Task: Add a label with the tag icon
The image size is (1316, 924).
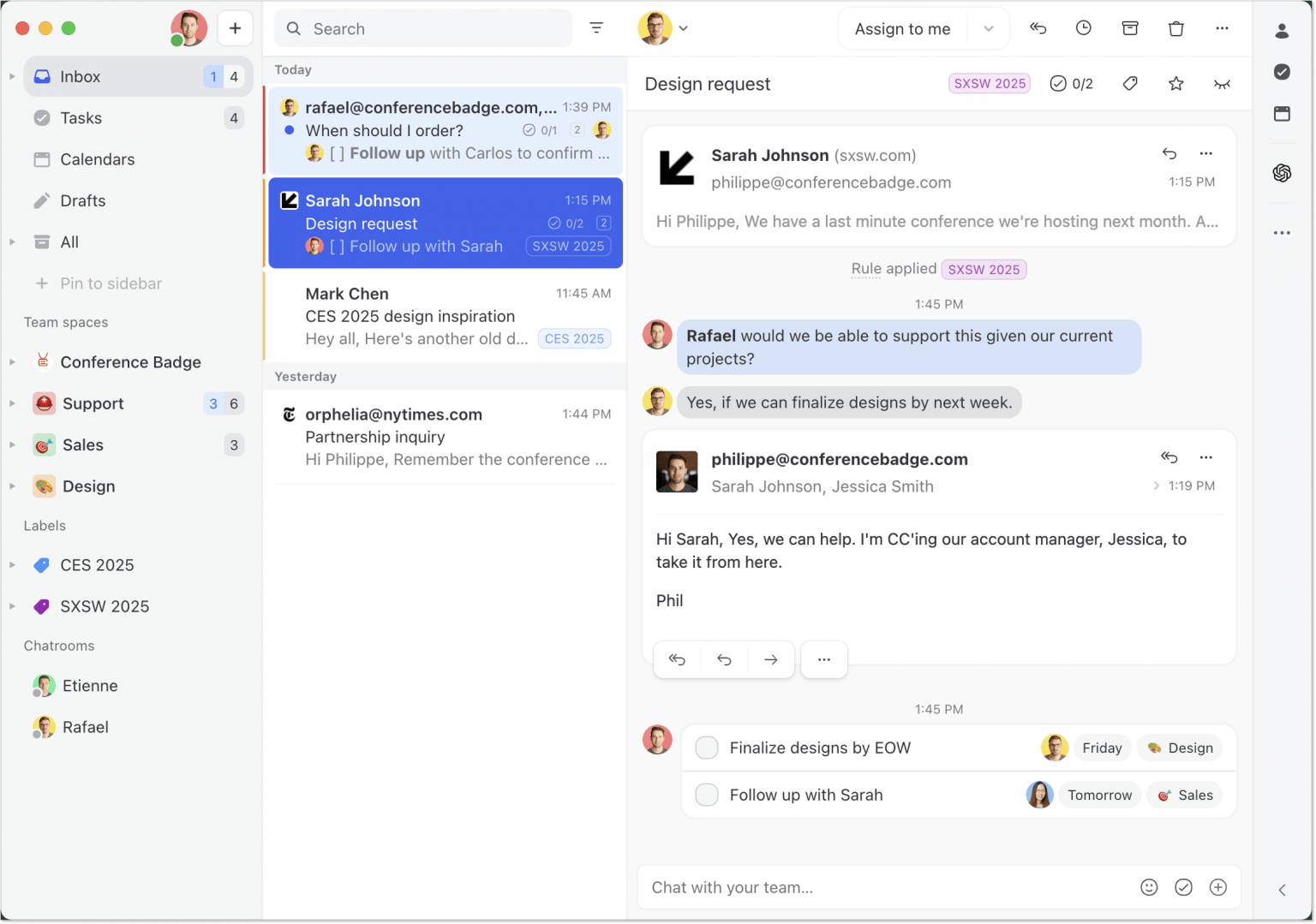Action: 1130,83
